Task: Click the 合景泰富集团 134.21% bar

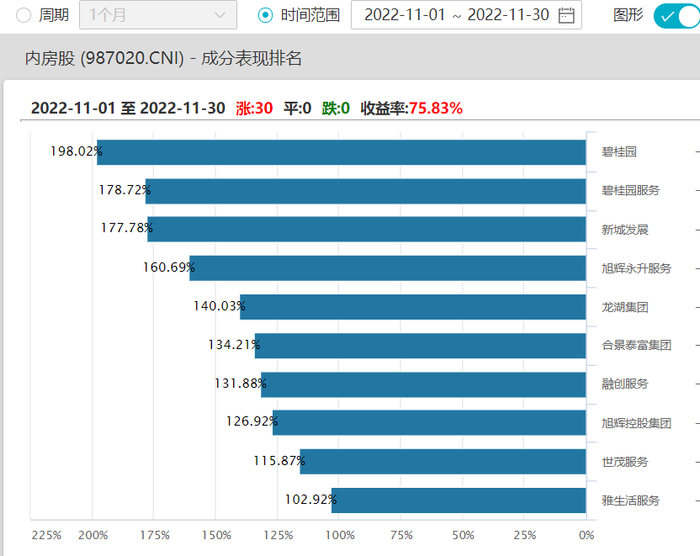Action: point(420,346)
